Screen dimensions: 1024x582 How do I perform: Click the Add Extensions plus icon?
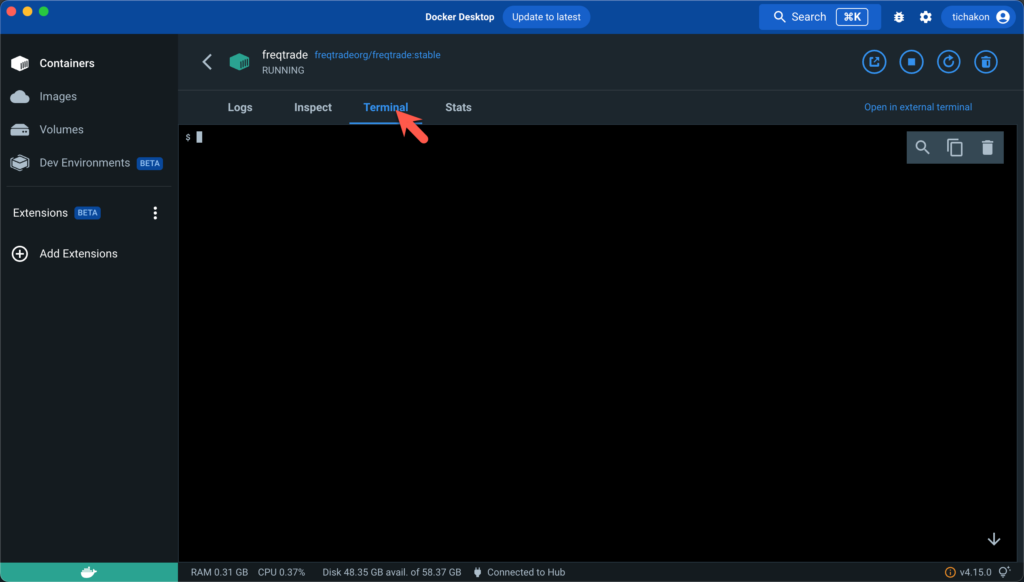(20, 253)
